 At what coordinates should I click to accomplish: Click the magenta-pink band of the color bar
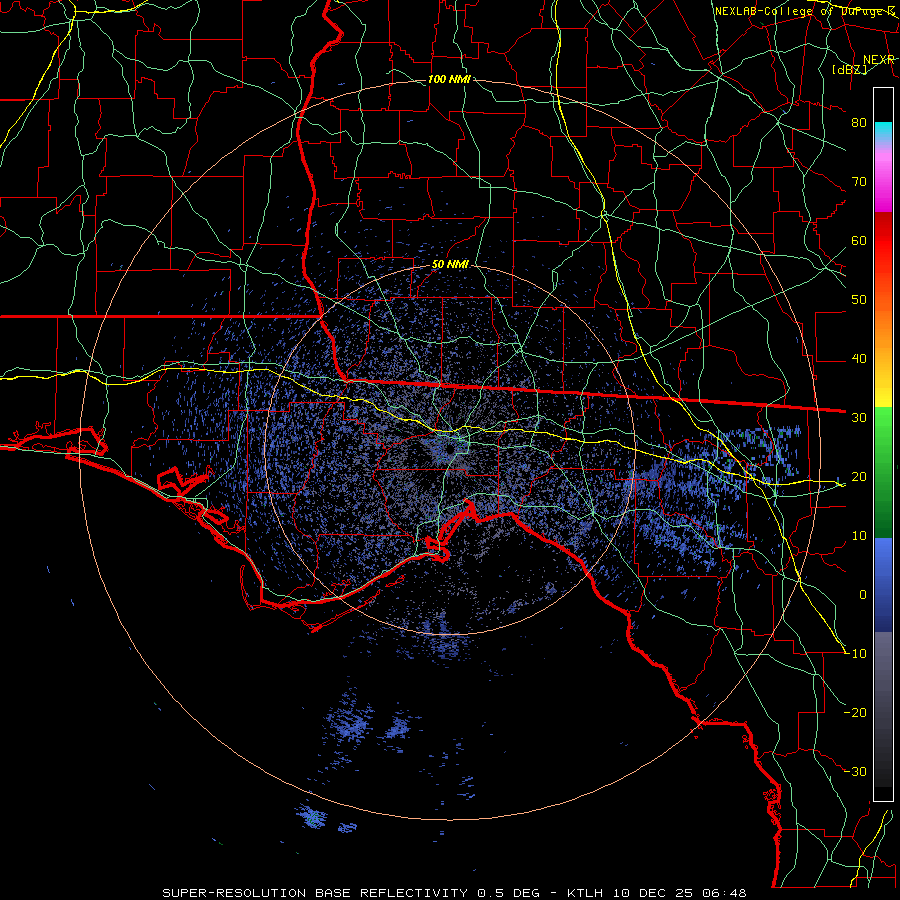[883, 178]
